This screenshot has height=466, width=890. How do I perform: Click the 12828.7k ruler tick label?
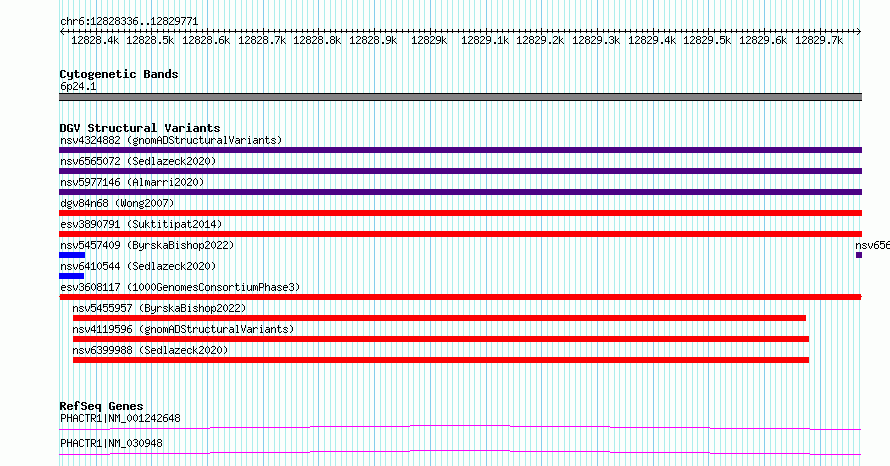tap(262, 40)
